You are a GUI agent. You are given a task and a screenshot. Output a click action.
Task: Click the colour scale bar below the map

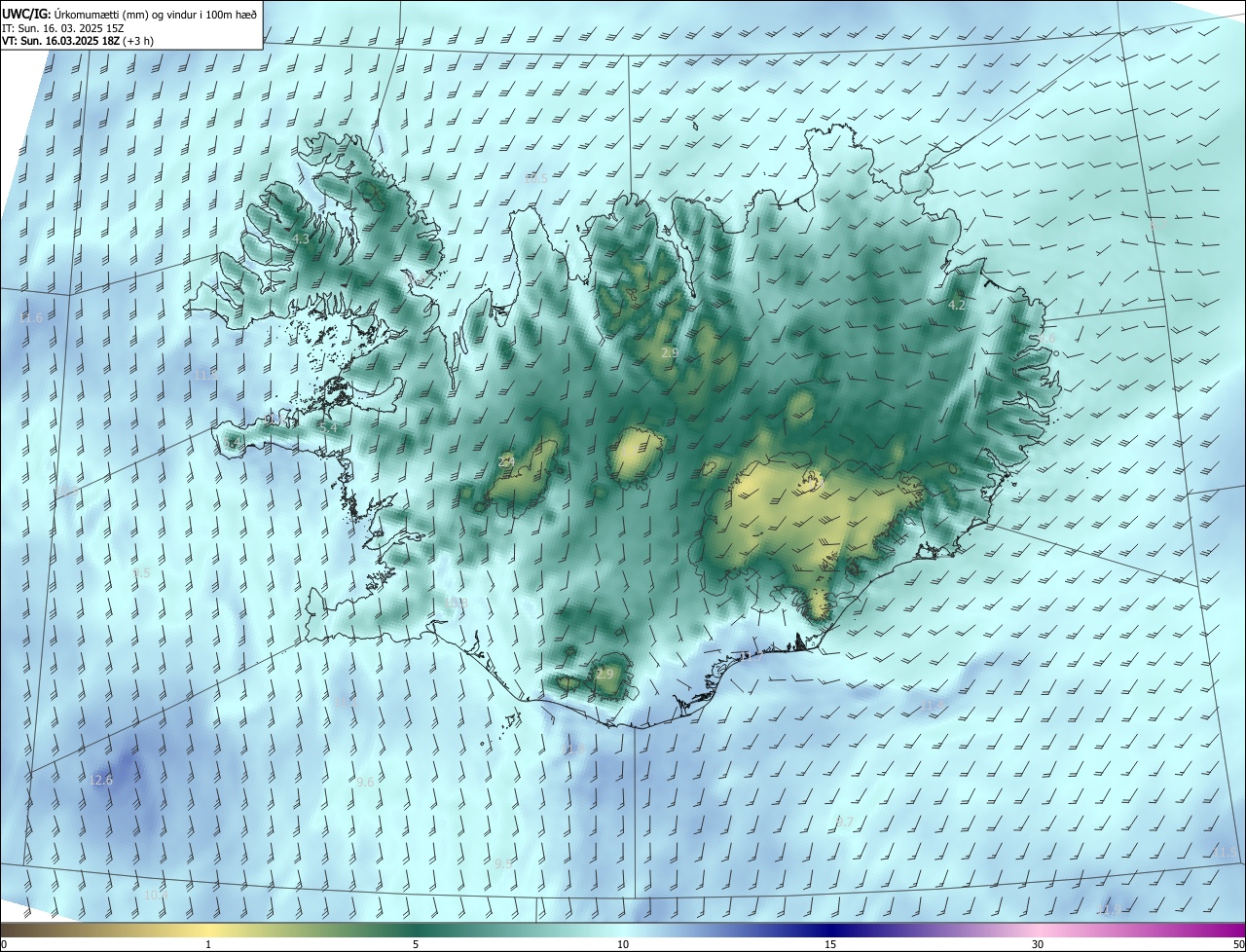[x=623, y=931]
